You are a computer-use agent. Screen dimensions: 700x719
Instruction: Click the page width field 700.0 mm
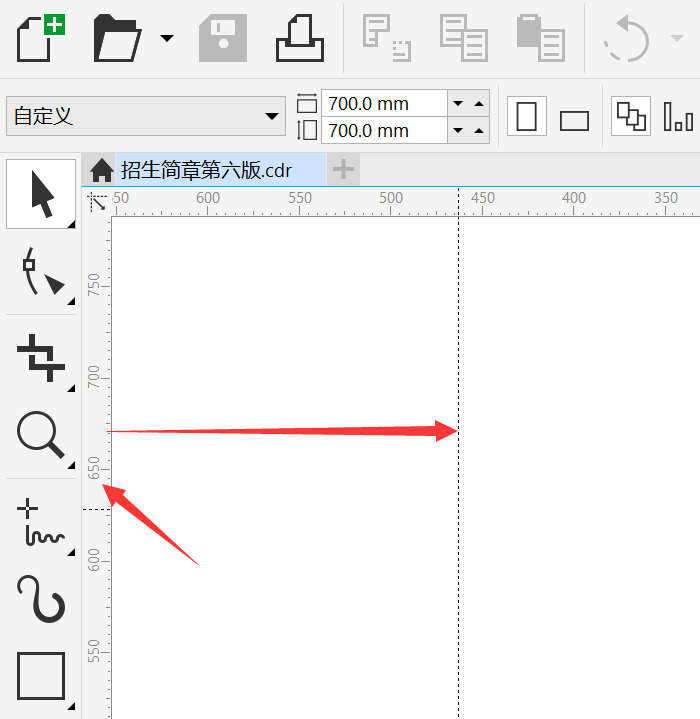[x=384, y=103]
